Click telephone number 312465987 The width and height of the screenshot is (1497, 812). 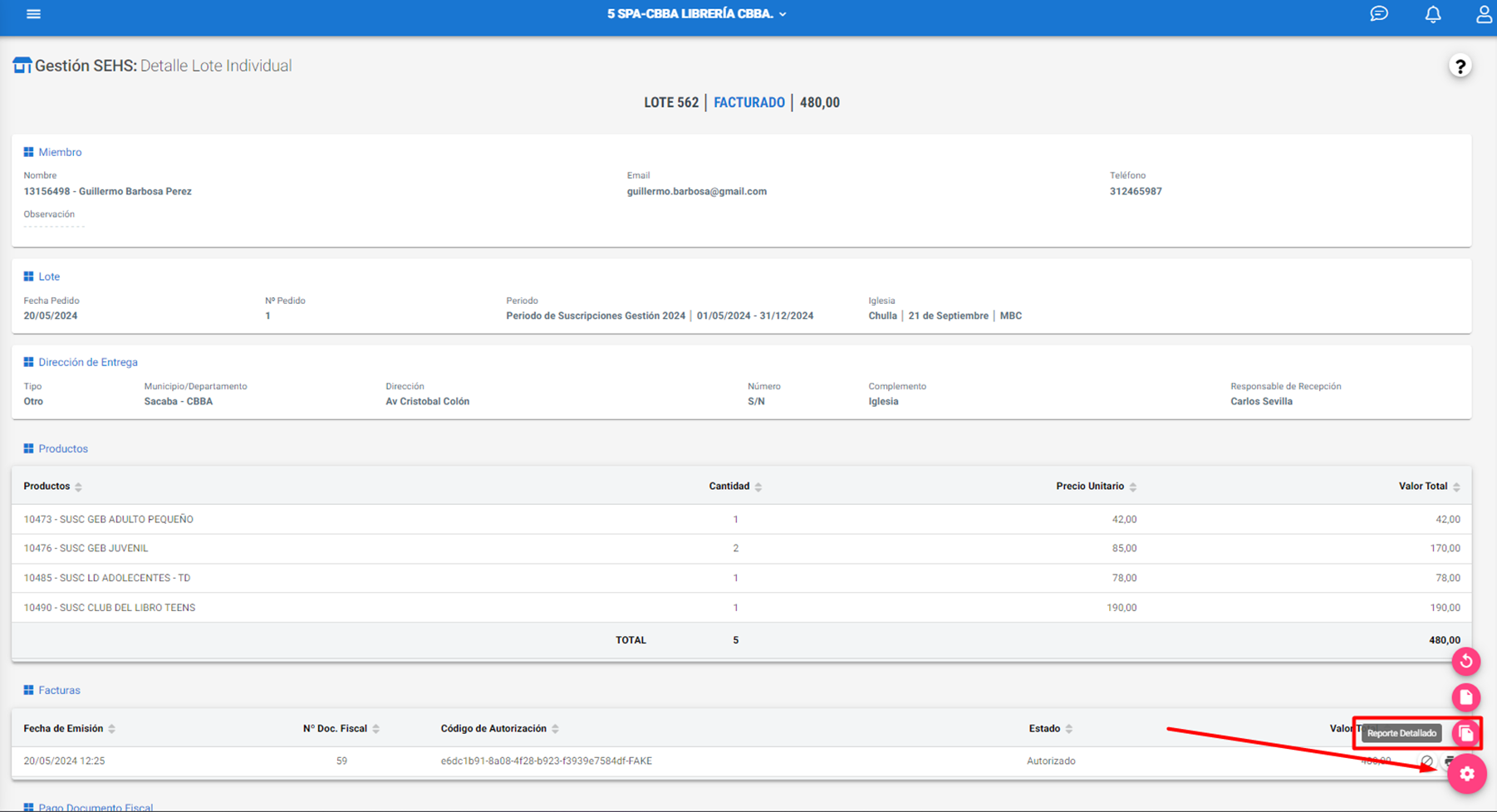click(x=1136, y=191)
